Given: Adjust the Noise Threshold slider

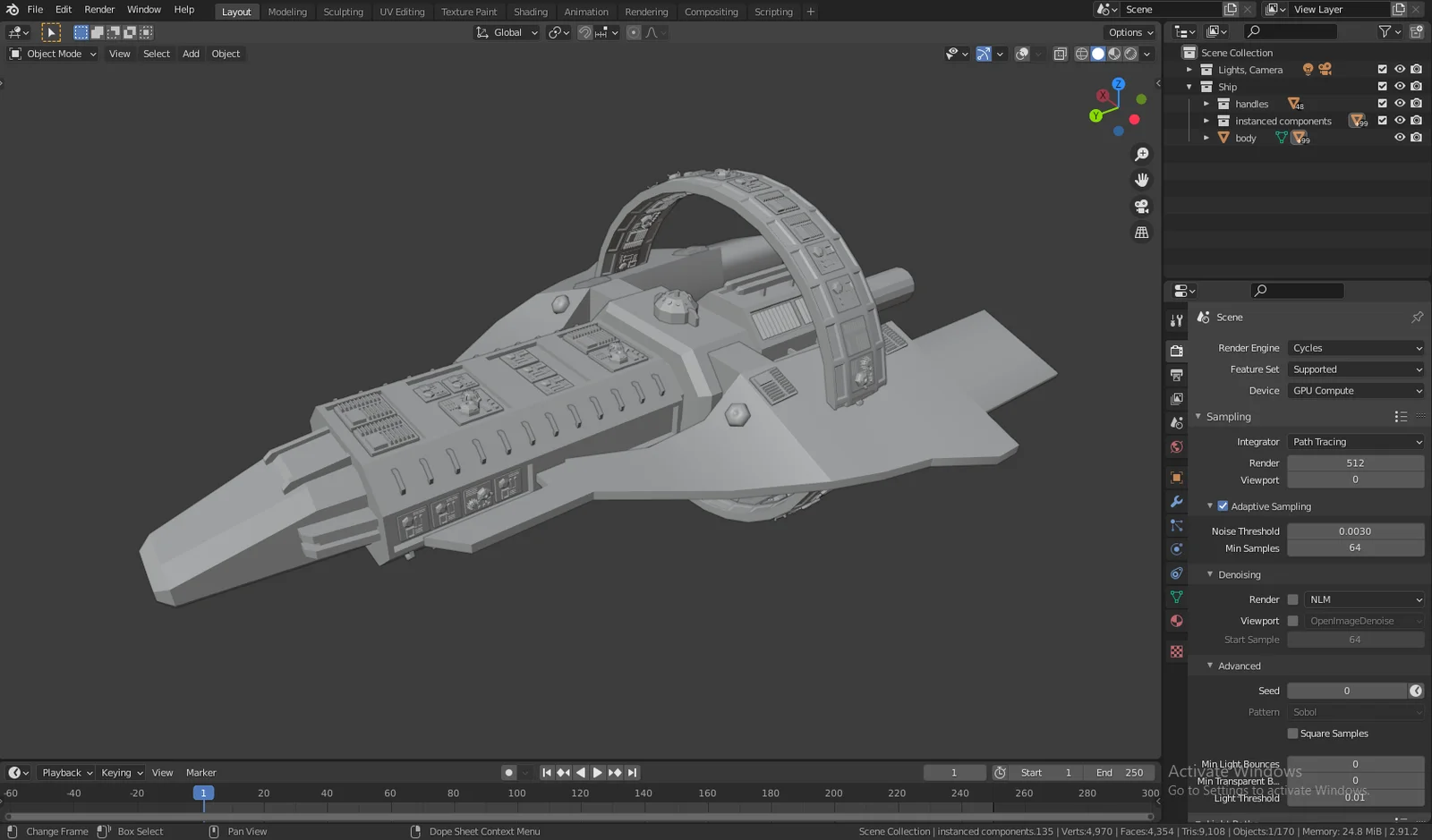Looking at the screenshot, I should click(1355, 530).
